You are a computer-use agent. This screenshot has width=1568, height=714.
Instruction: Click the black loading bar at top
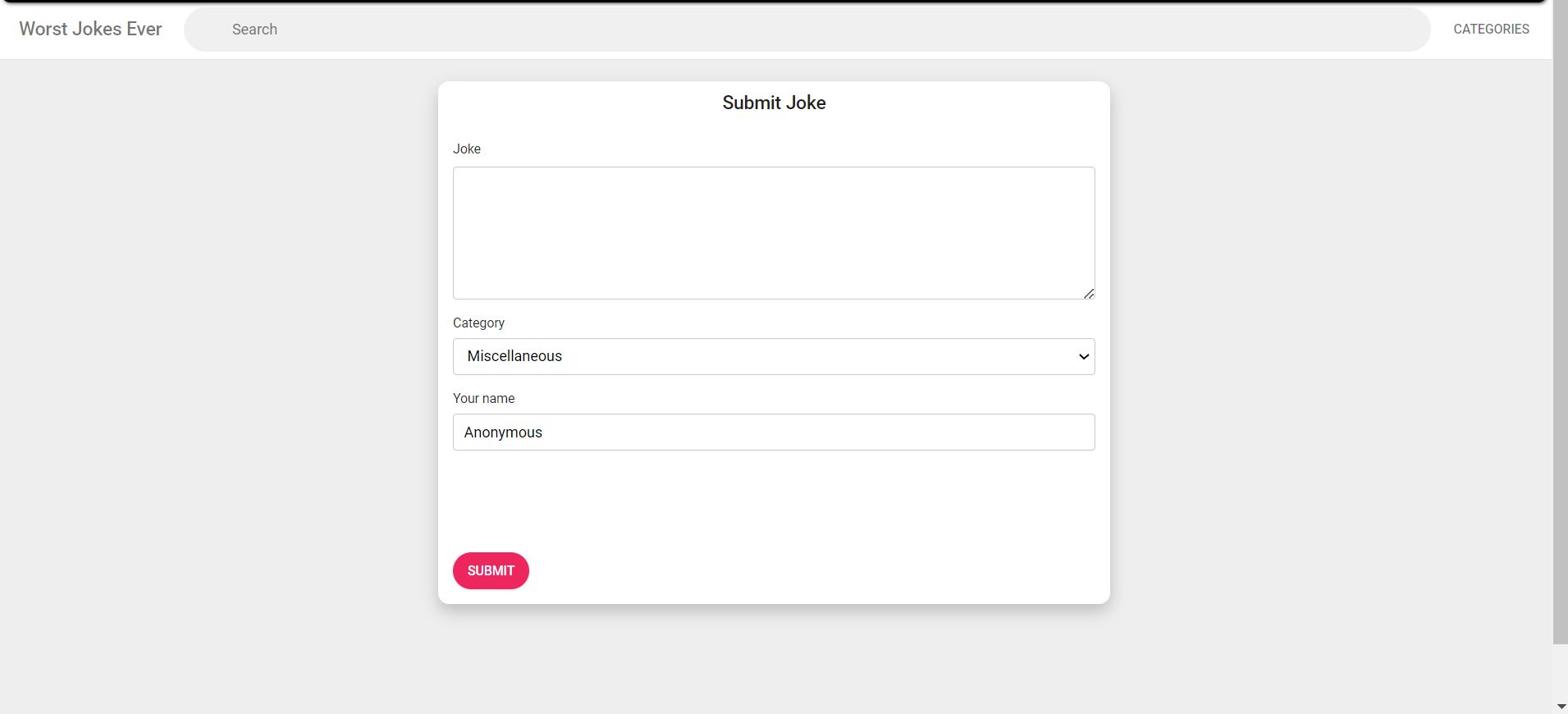point(771,2)
